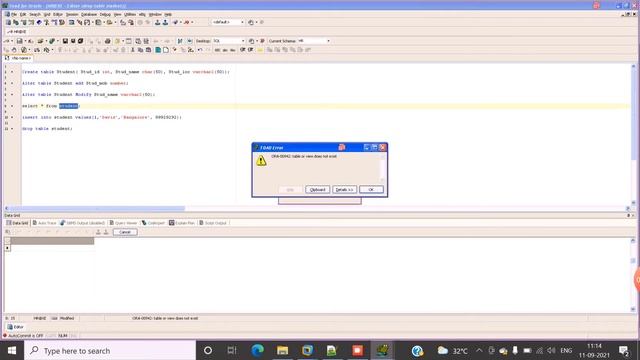This screenshot has width=640, height=360.
Task: Click the help question mark icon in taskbar
Action: coord(417,351)
